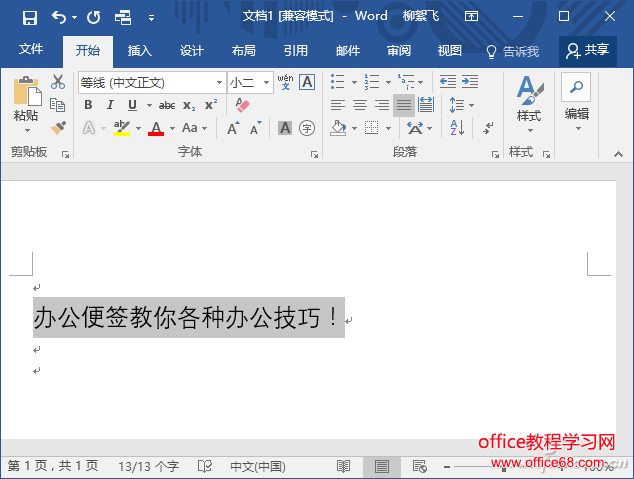Copy the selected text
This screenshot has height=479, width=634.
click(x=57, y=105)
